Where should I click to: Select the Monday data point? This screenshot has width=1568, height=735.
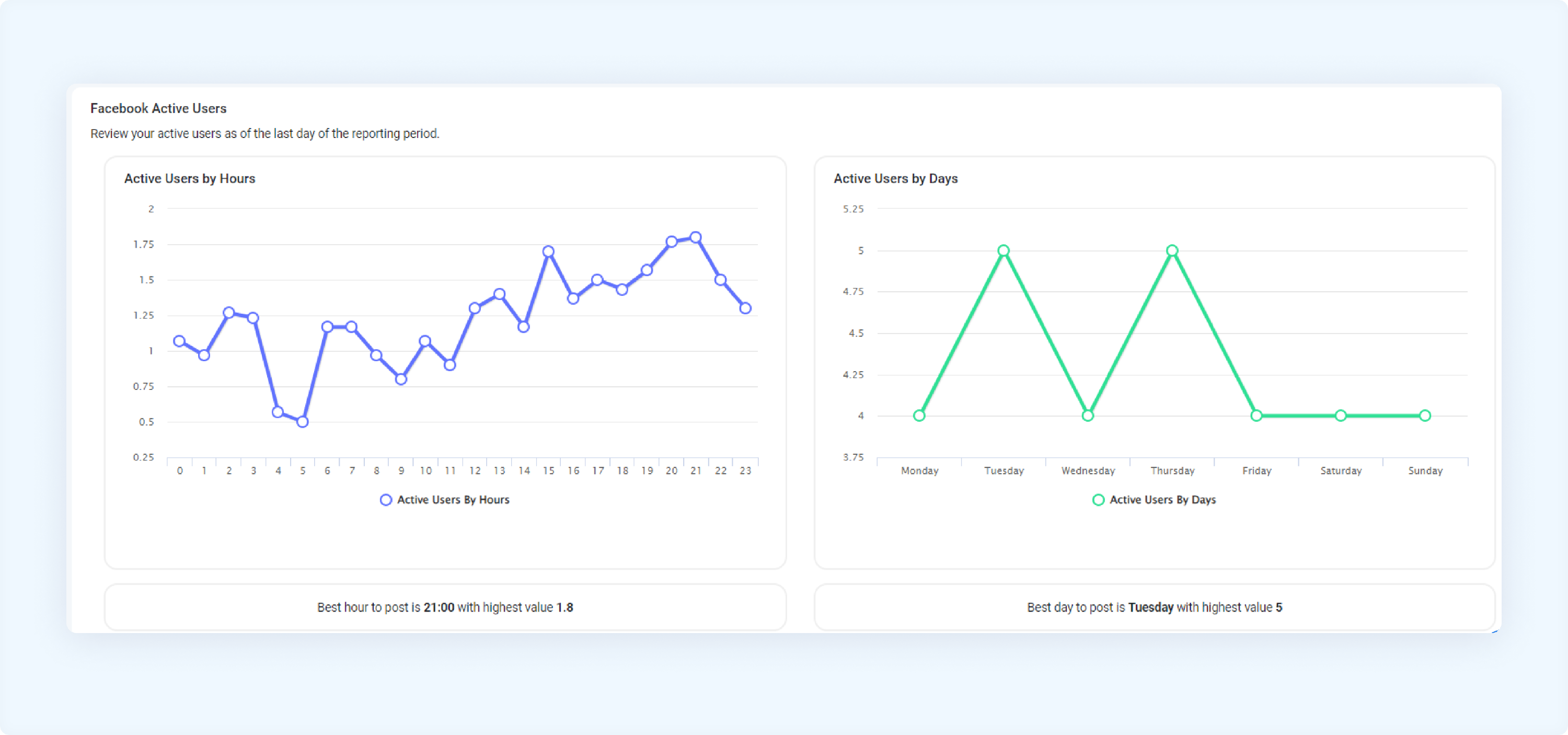[919, 416]
